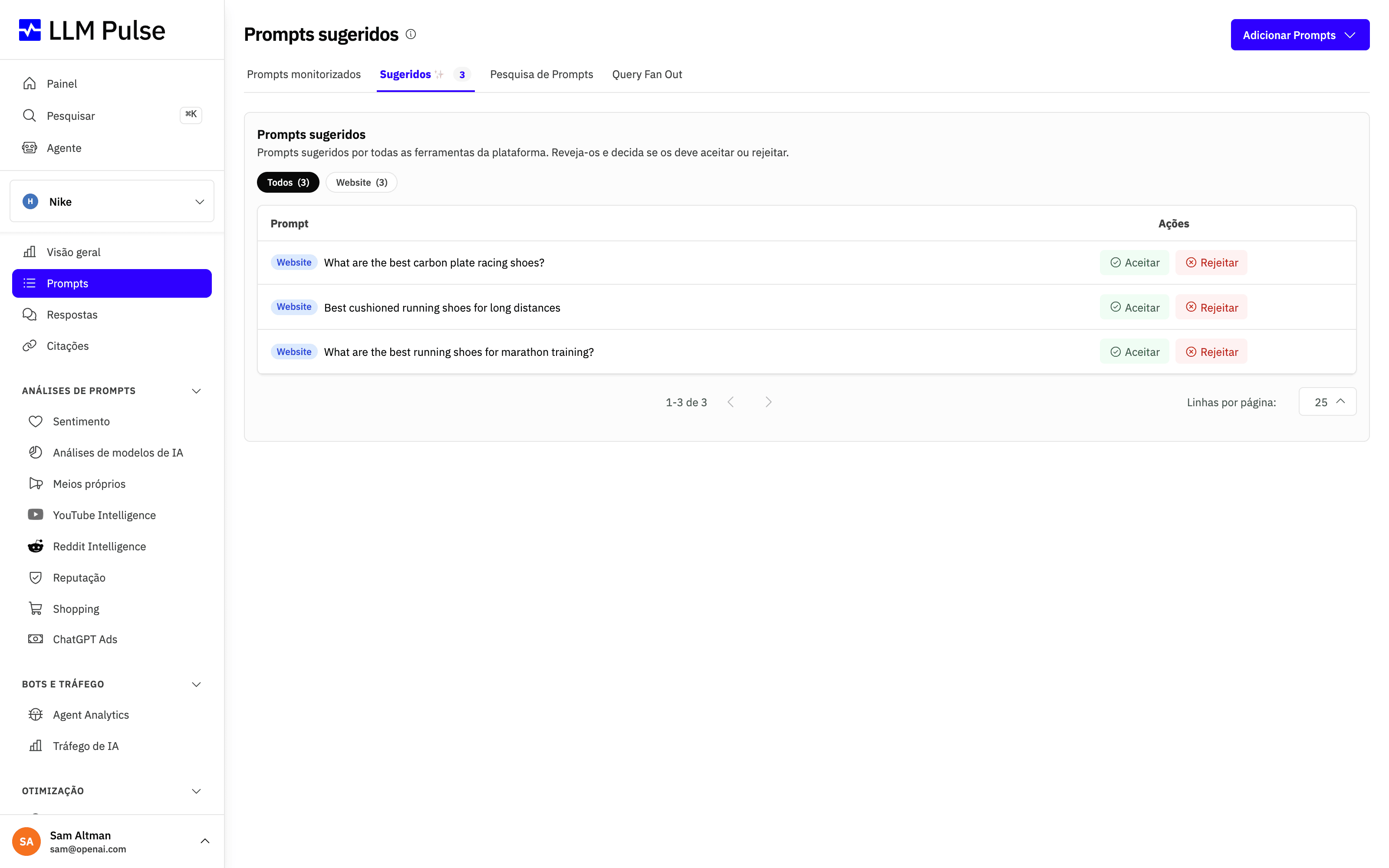Open the rows per page 25 dropdown
1389x868 pixels.
[x=1328, y=402]
